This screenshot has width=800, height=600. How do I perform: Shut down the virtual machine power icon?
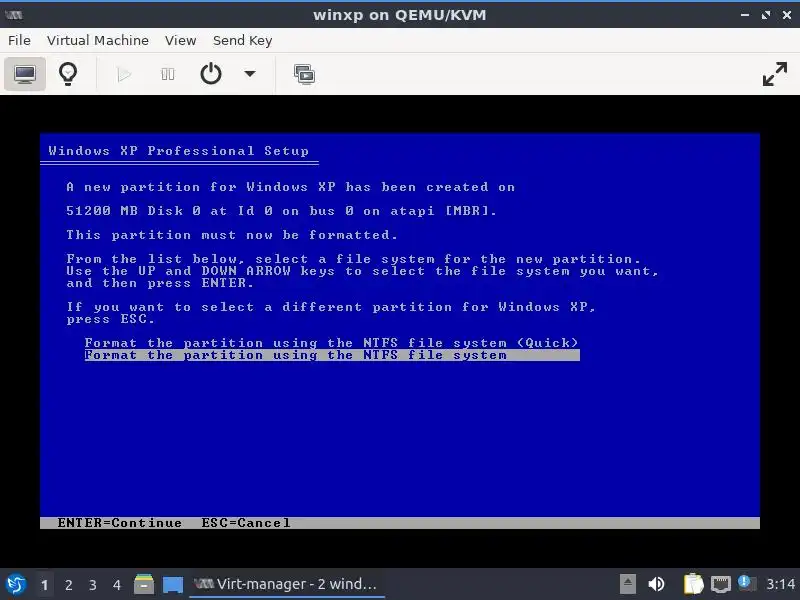tap(211, 74)
